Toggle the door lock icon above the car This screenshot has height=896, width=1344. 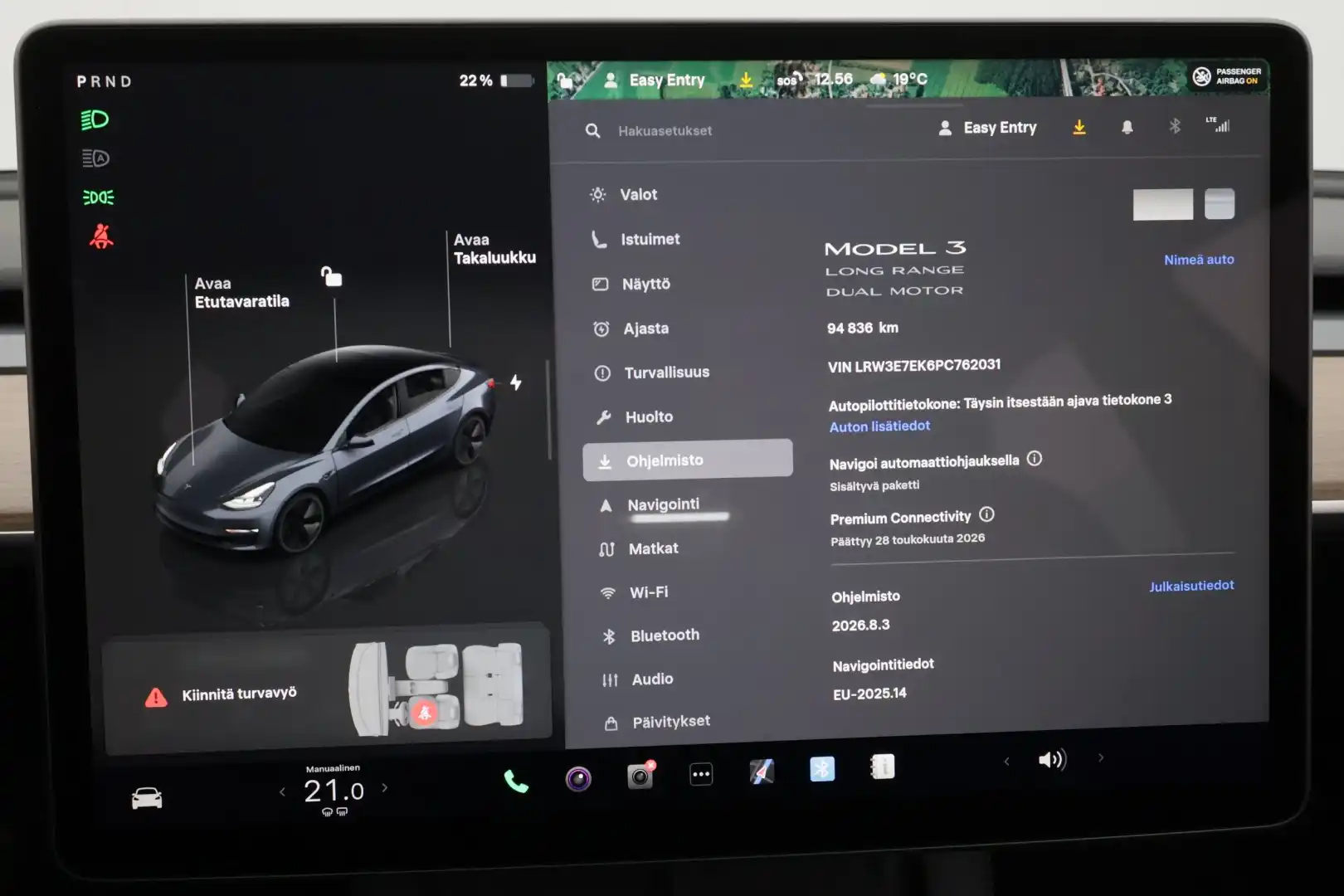pos(331,276)
